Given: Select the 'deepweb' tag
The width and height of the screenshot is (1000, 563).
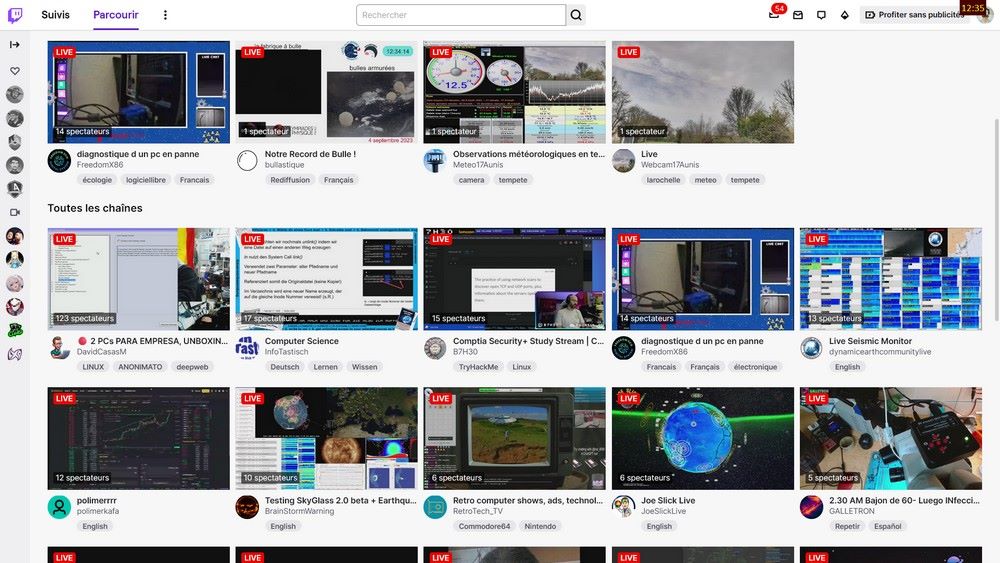Looking at the screenshot, I should pos(192,367).
